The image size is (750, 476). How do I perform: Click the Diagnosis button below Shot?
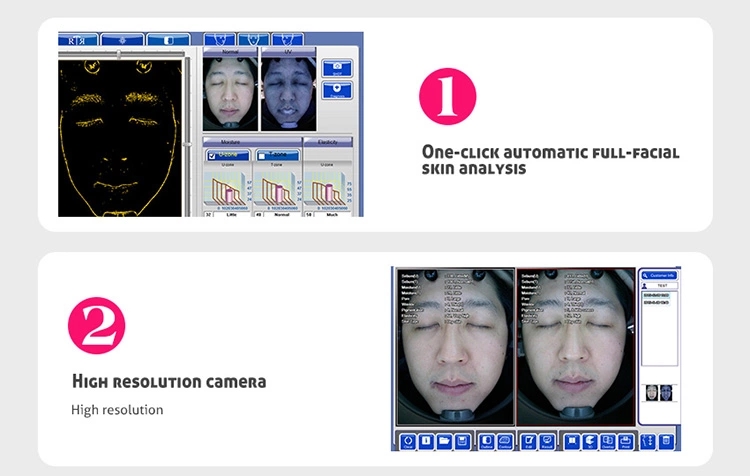(x=338, y=91)
